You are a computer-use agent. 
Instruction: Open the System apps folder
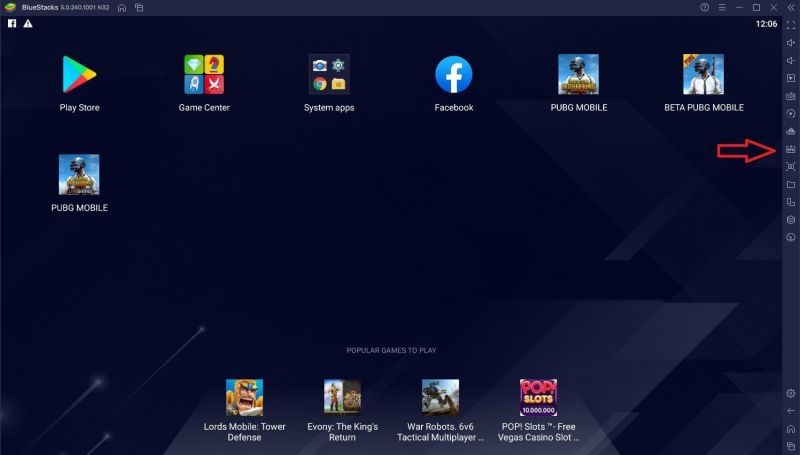(x=329, y=75)
